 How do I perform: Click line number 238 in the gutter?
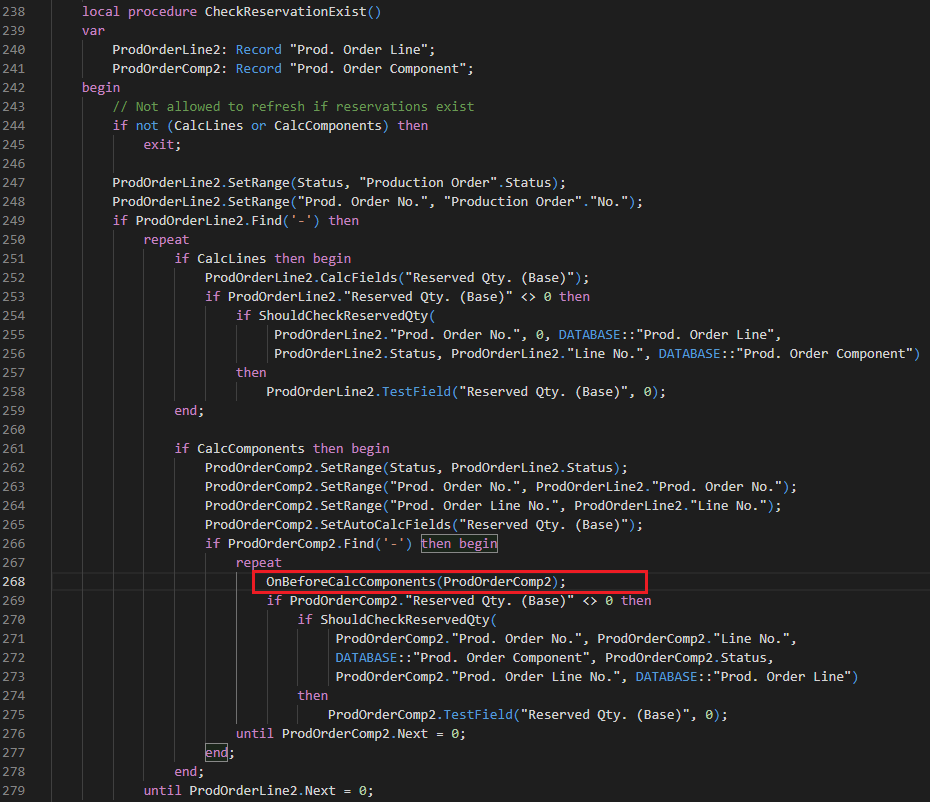14,11
